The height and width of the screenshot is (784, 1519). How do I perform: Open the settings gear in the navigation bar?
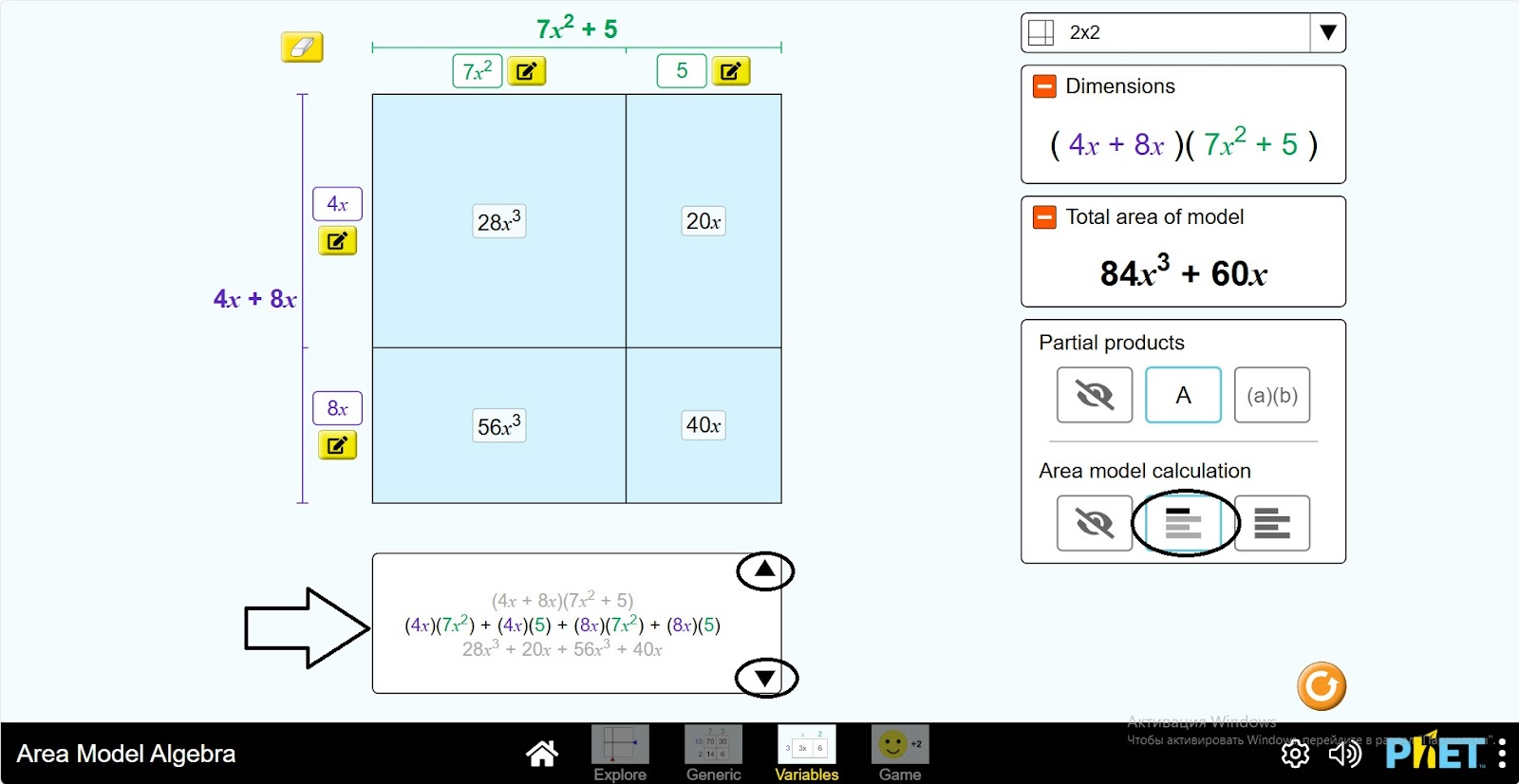click(x=1295, y=754)
